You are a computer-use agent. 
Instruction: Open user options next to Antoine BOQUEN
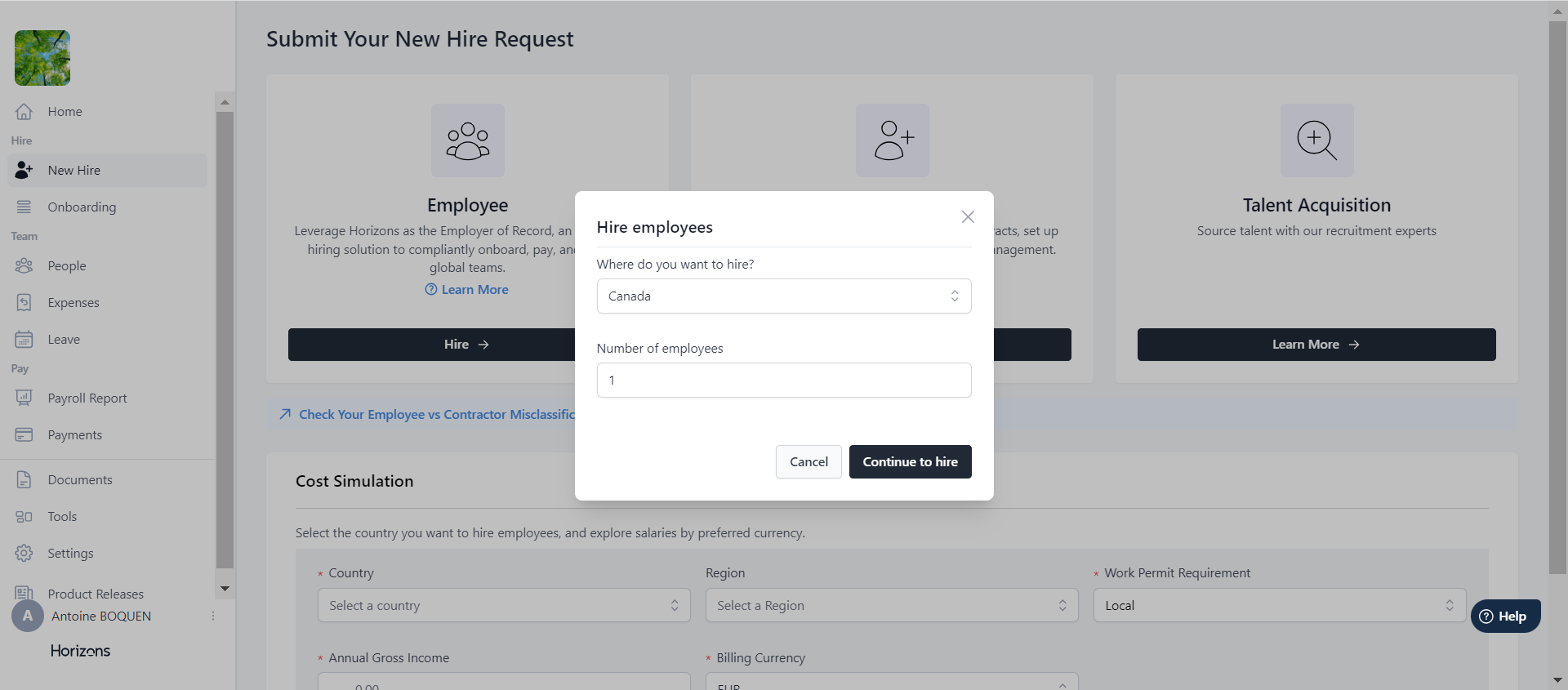[213, 617]
